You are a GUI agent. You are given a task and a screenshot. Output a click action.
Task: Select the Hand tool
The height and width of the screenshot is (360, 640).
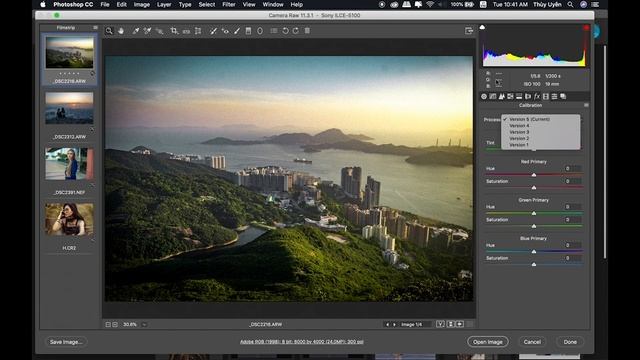[x=121, y=31]
